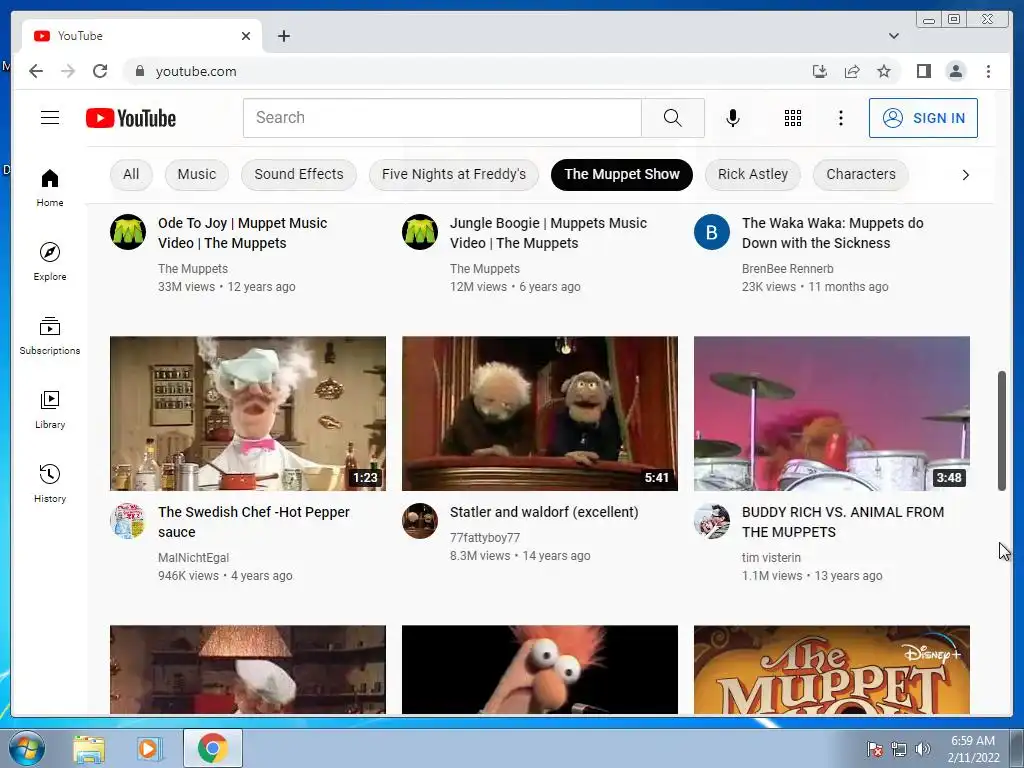Bookmark this page with the star
This screenshot has width=1024, height=768.
pos(884,71)
